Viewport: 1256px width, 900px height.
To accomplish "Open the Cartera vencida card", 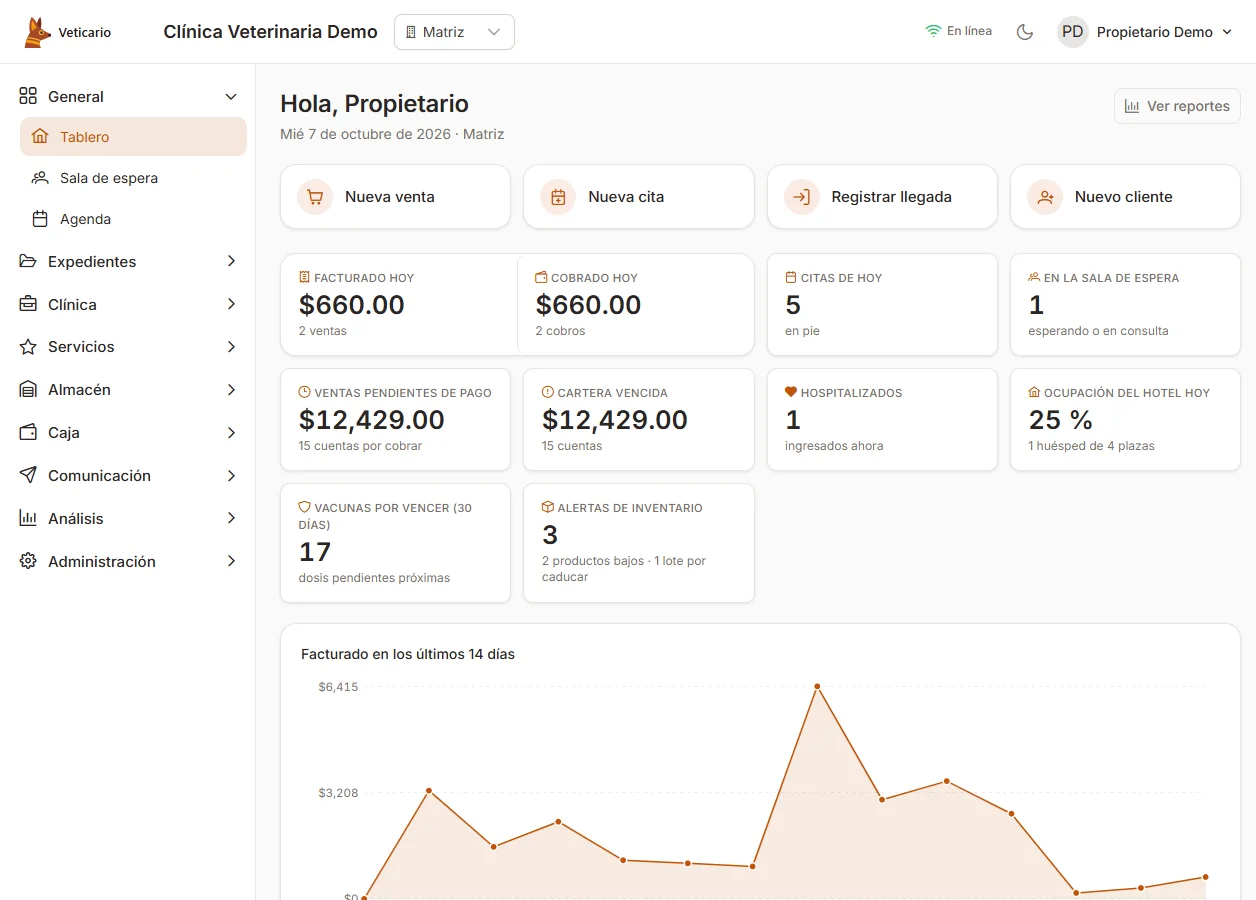I will 639,420.
